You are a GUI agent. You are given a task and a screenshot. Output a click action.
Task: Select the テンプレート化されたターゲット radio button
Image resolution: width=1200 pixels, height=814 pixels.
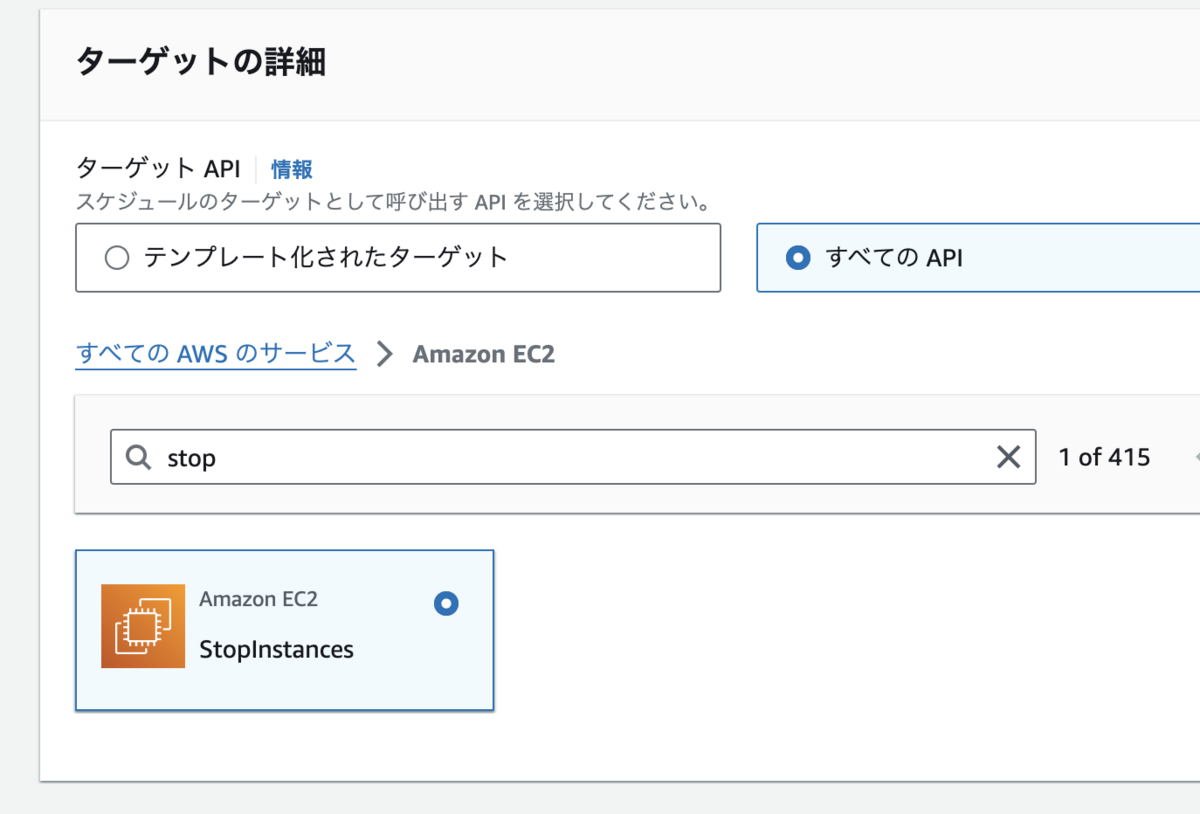pos(117,258)
